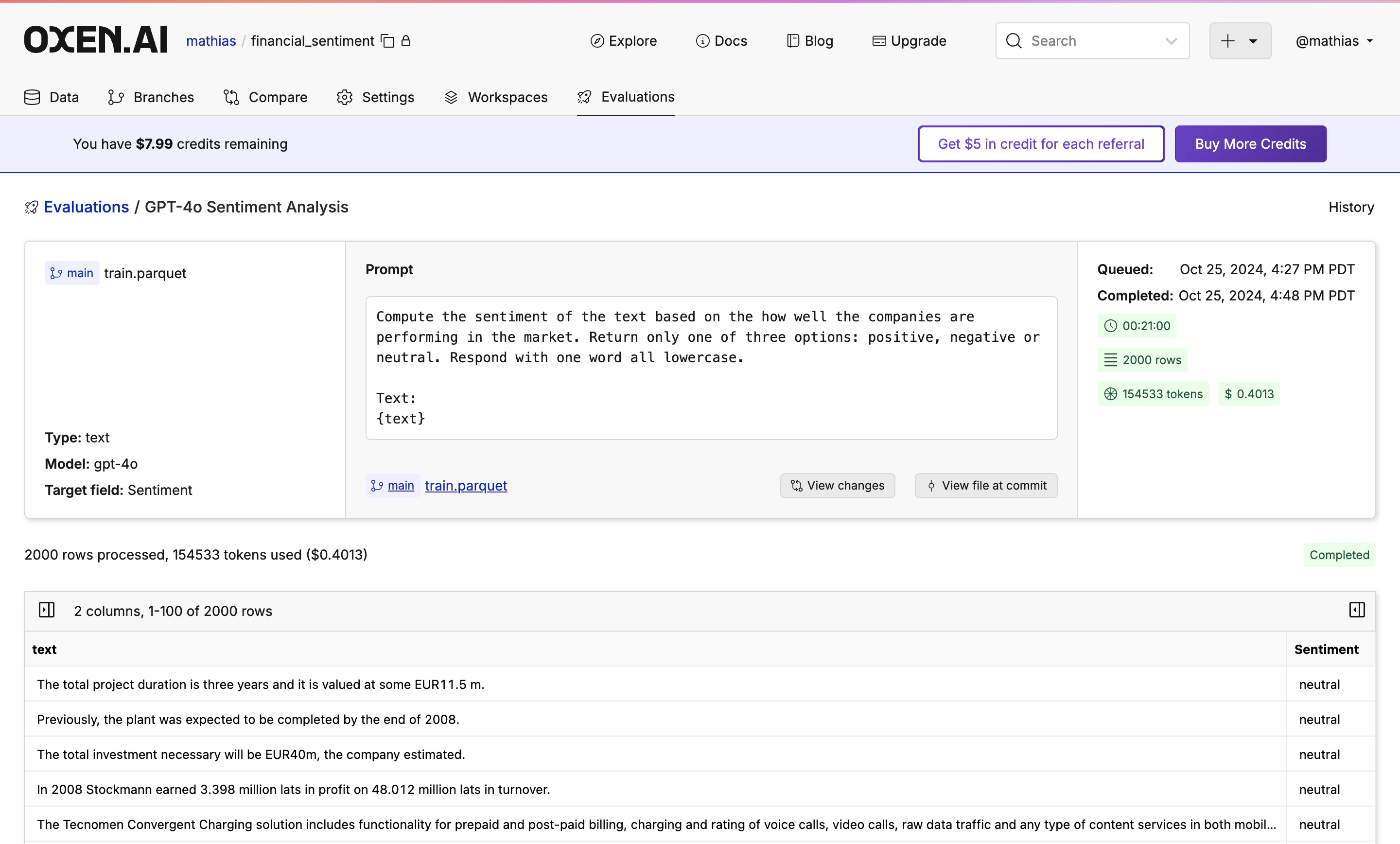1400x844 pixels.
Task: Open the plus create-new dropdown
Action: (x=1240, y=41)
